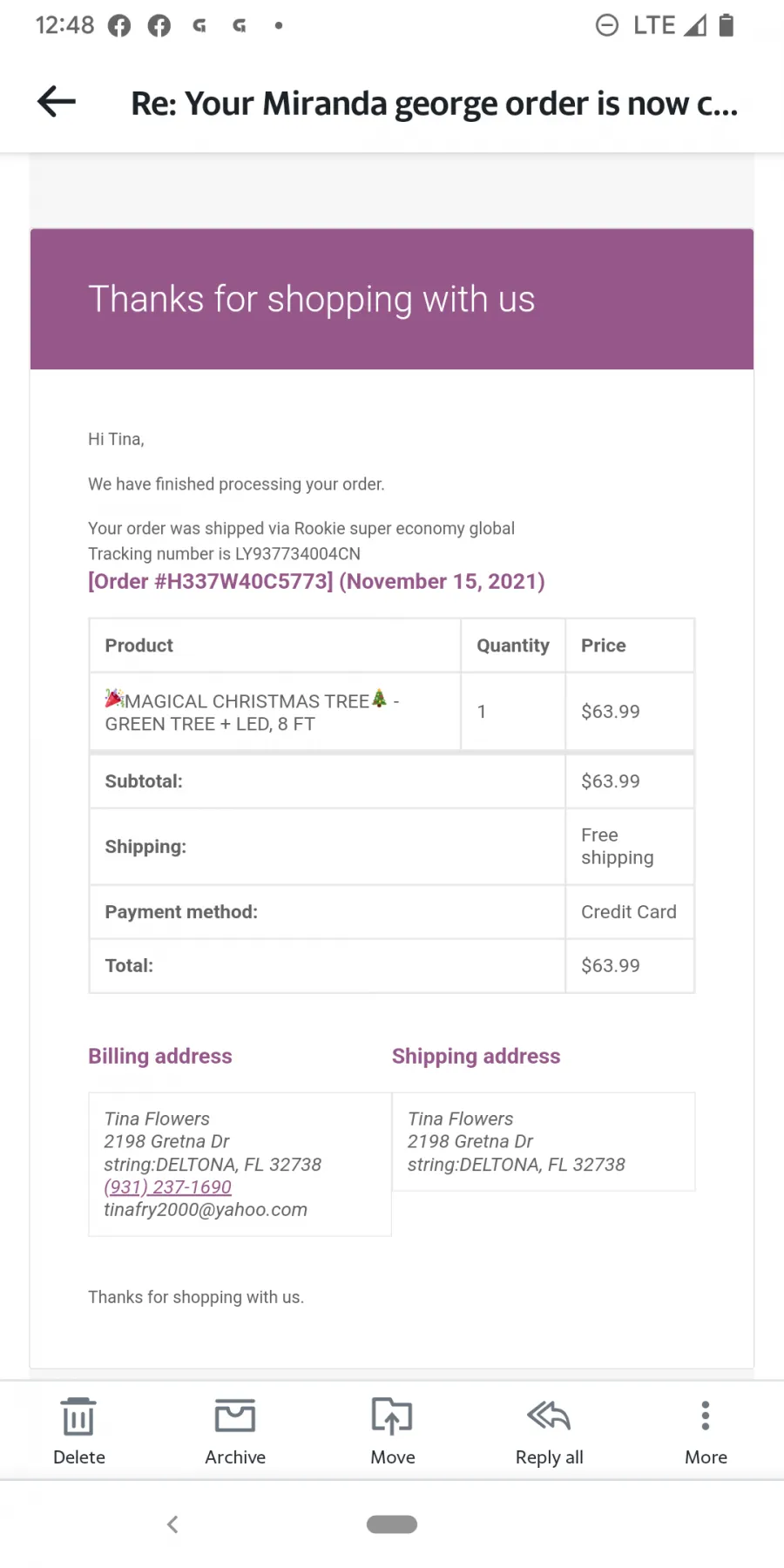Tap the first Facebook notification icon

(x=119, y=26)
